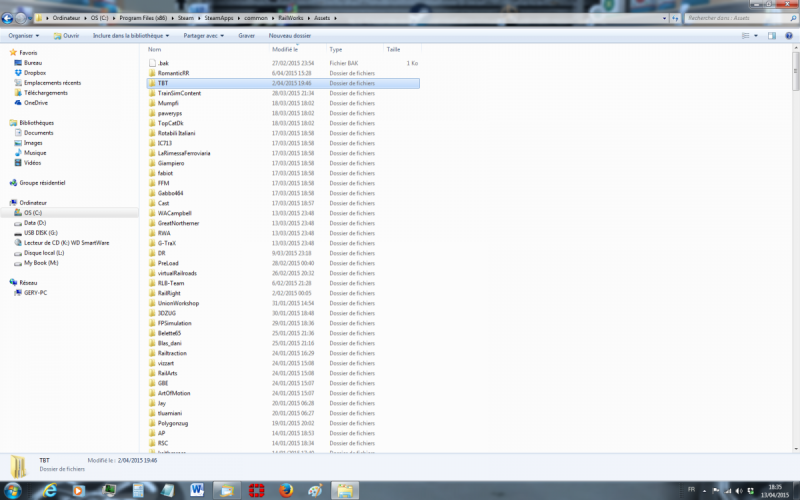Open Dropbox in Favoris sidebar
The width and height of the screenshot is (800, 500).
tap(35, 73)
